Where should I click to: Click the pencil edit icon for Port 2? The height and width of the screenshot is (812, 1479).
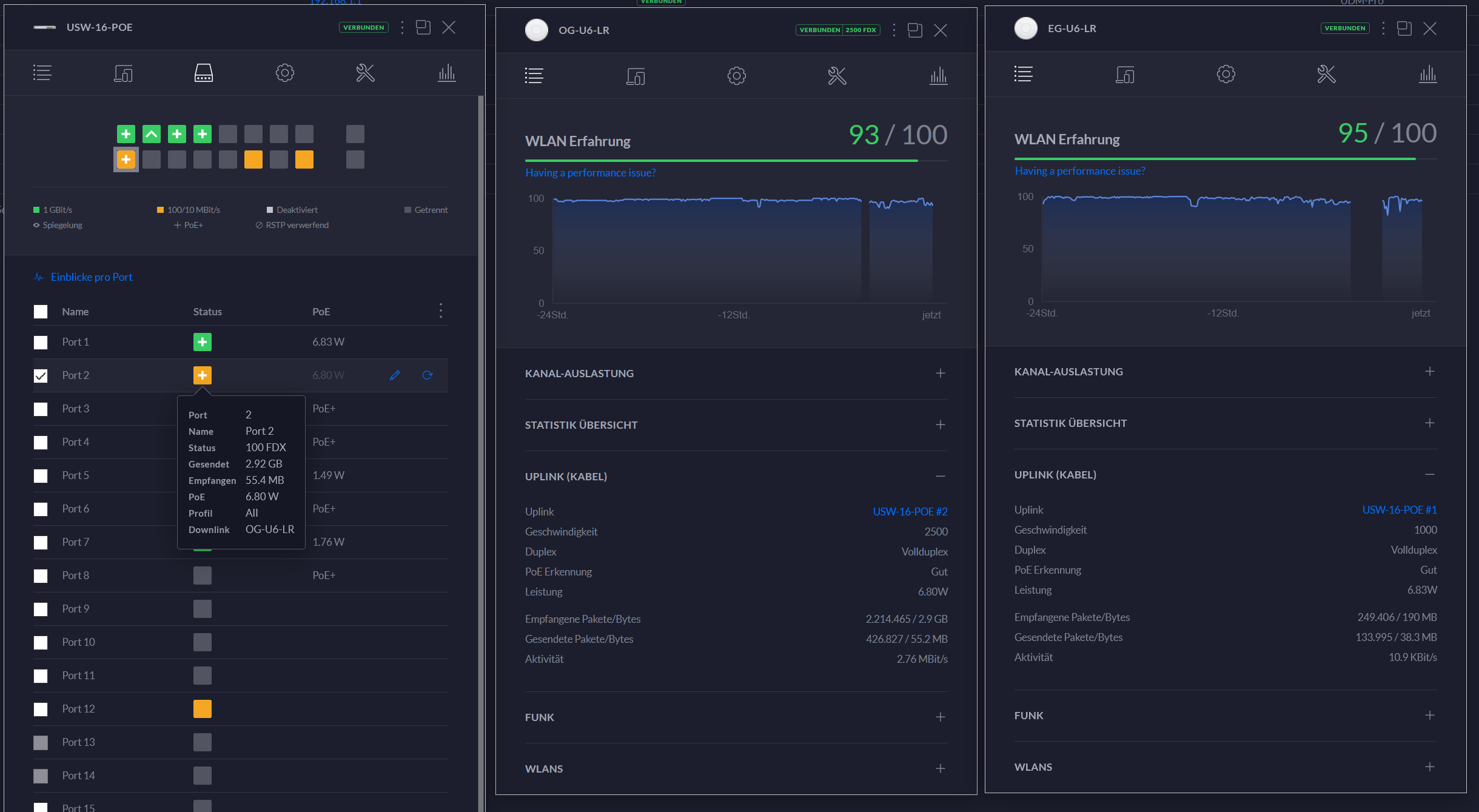pos(395,375)
